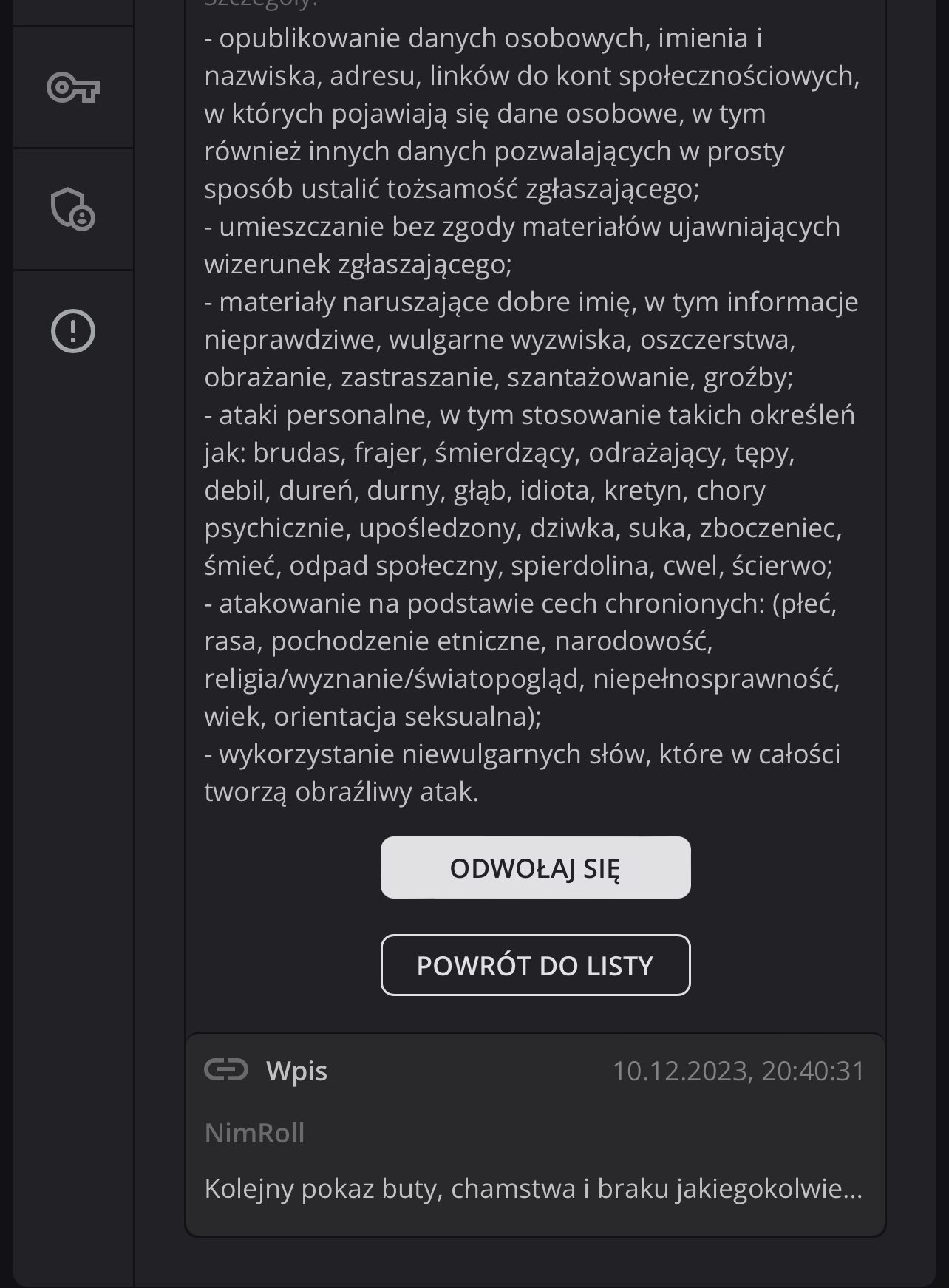Click the 'opublikowanie danych osobowych' paragraph

tap(532, 113)
